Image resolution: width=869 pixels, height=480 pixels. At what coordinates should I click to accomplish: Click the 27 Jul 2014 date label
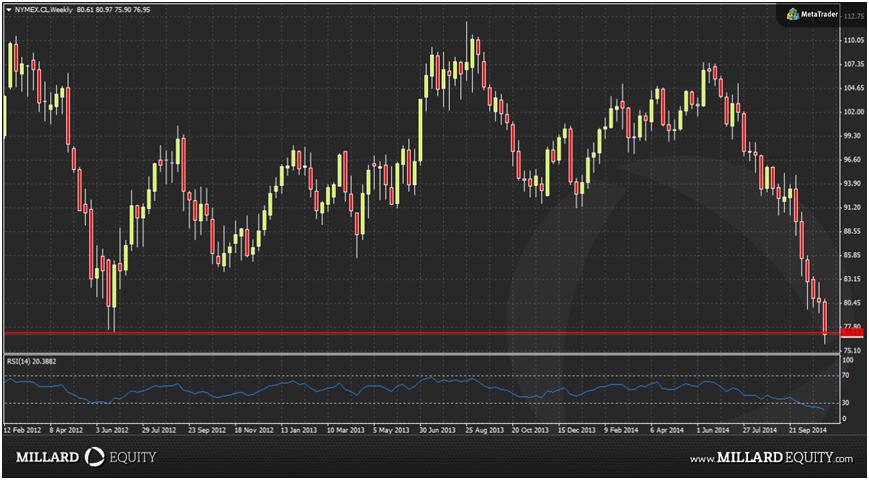[x=760, y=430]
